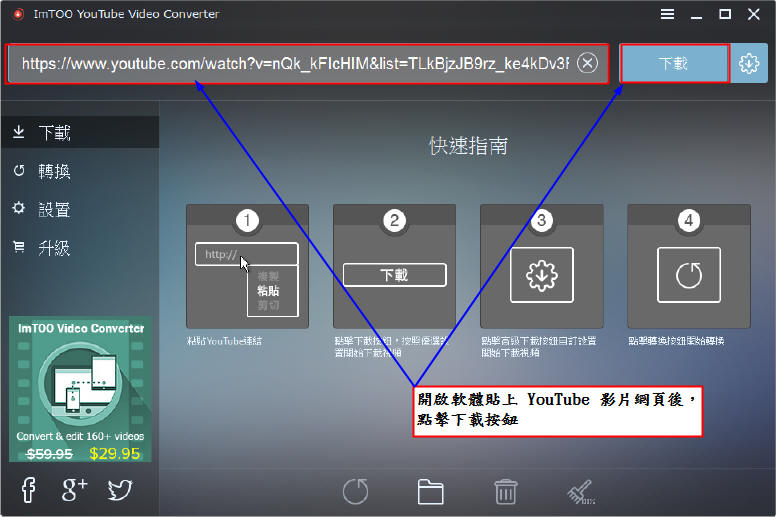Click the Google Plus icon
This screenshot has width=776, height=517.
[74, 489]
